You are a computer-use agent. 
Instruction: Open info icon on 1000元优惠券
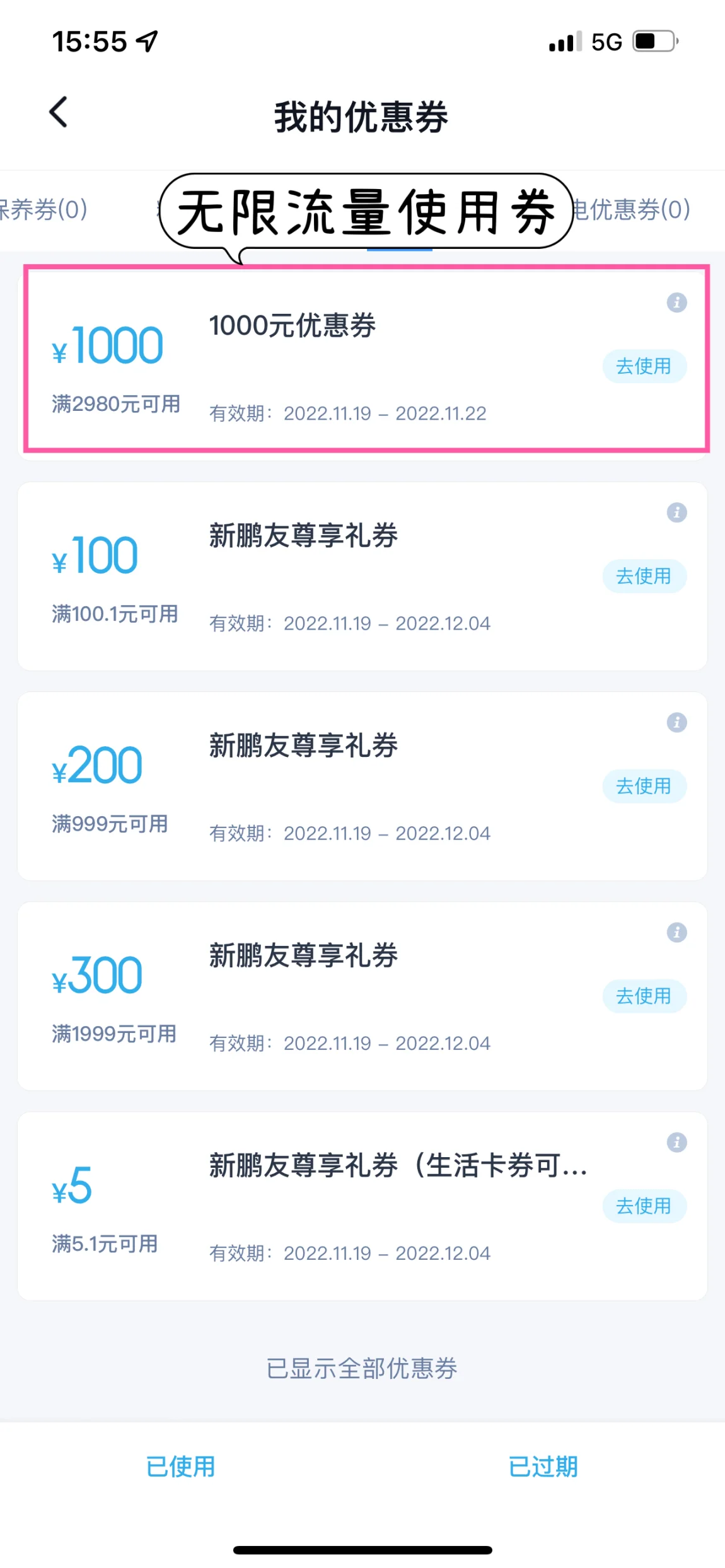pos(676,303)
